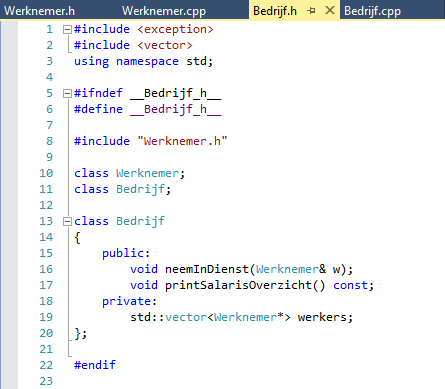Close the Bedrijf.h tab
This screenshot has height=389, width=445.
[330, 10]
